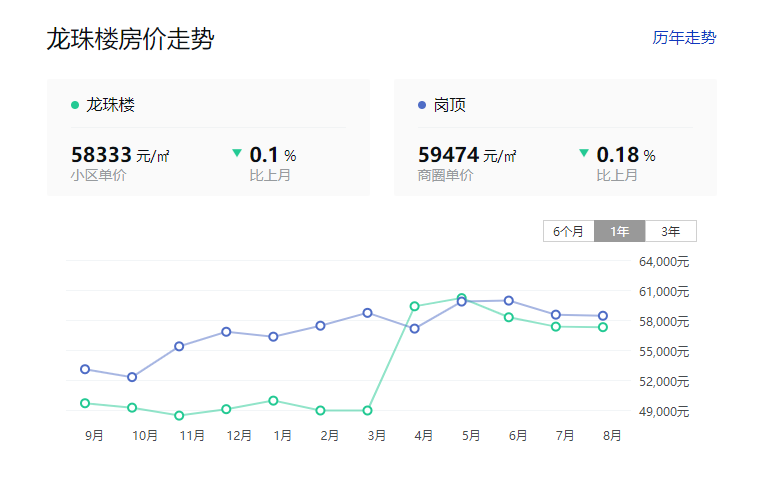Select green 龙珠楼 data point for 7月
This screenshot has height=488, width=775.
[556, 327]
